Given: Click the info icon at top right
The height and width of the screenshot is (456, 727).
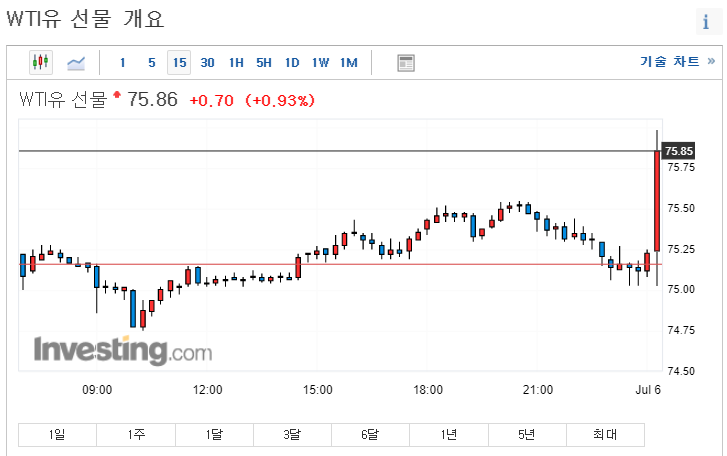Looking at the screenshot, I should (707, 21).
